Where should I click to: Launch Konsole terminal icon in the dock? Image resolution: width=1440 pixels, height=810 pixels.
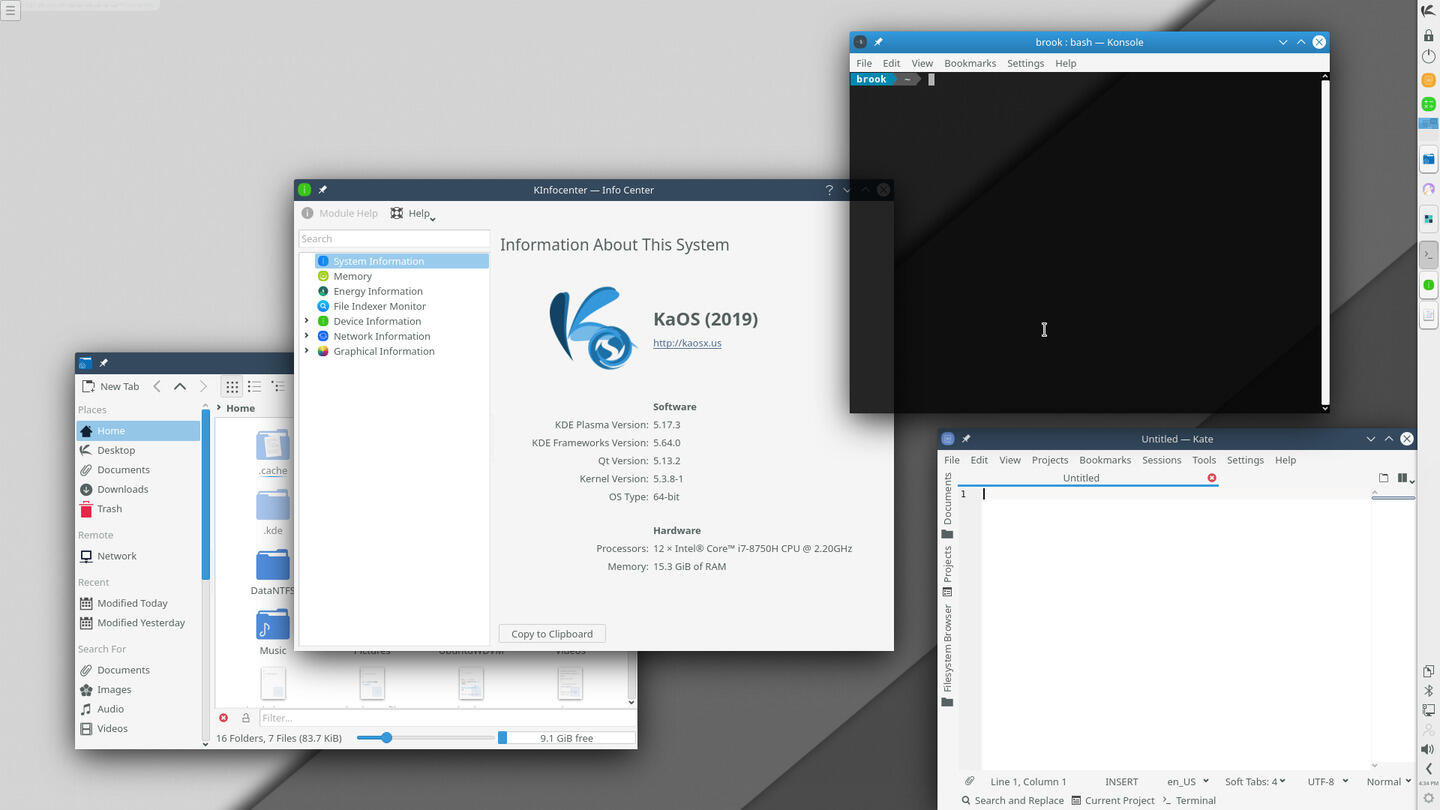point(1428,254)
